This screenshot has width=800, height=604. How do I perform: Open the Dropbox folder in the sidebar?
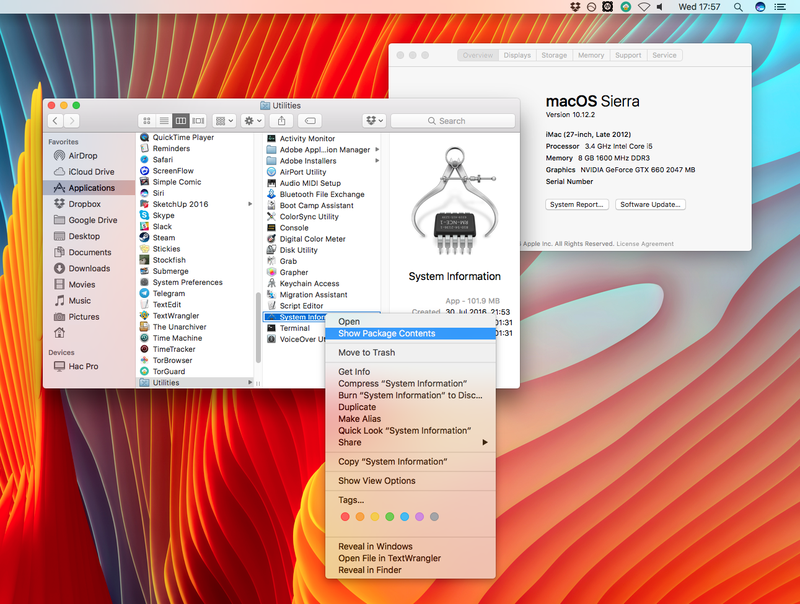tap(89, 204)
